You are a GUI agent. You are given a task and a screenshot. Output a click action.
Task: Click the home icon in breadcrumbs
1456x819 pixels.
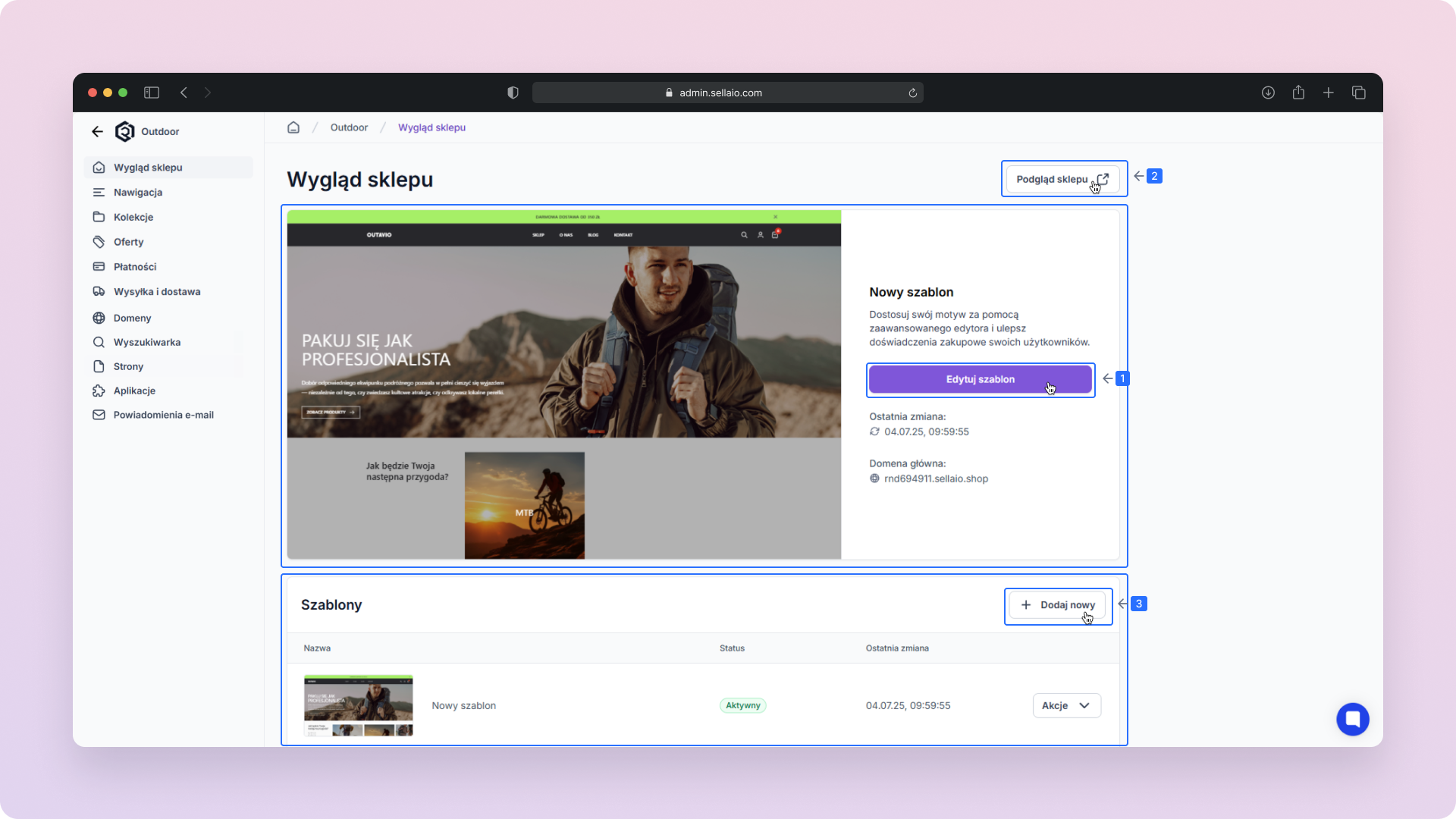point(293,127)
